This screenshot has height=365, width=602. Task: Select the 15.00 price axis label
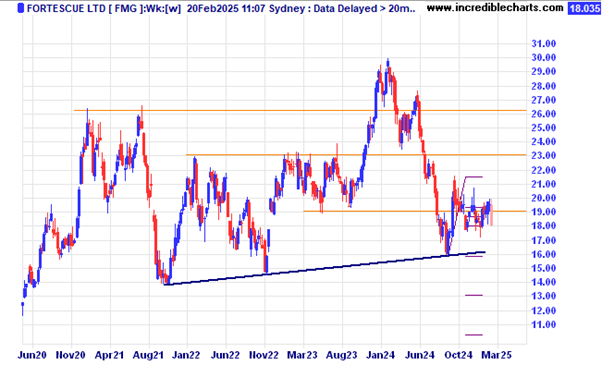[x=544, y=268]
